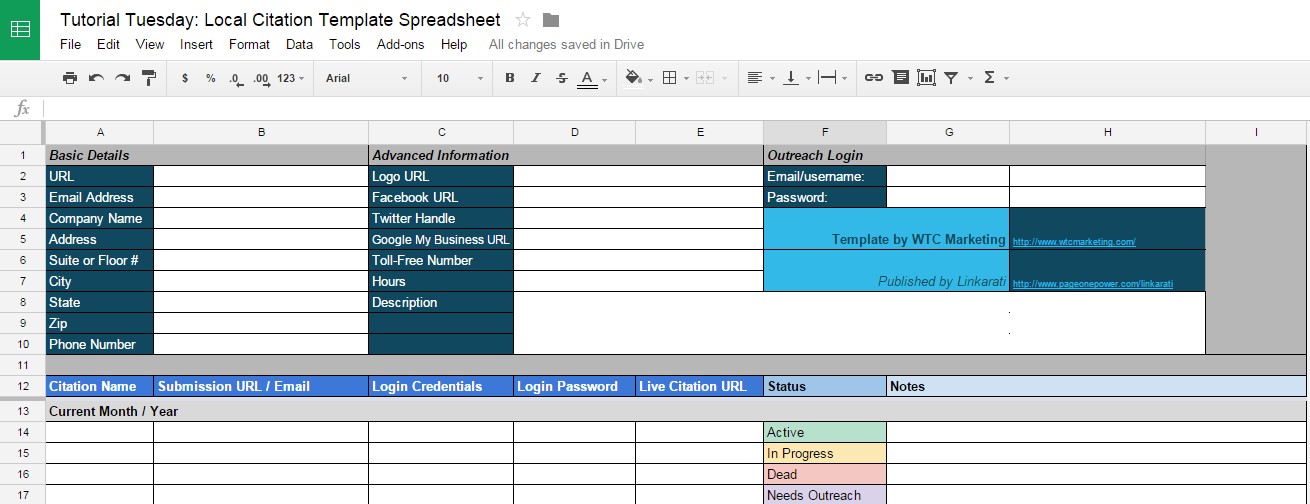Open the horizontal align dropdown

click(x=759, y=78)
